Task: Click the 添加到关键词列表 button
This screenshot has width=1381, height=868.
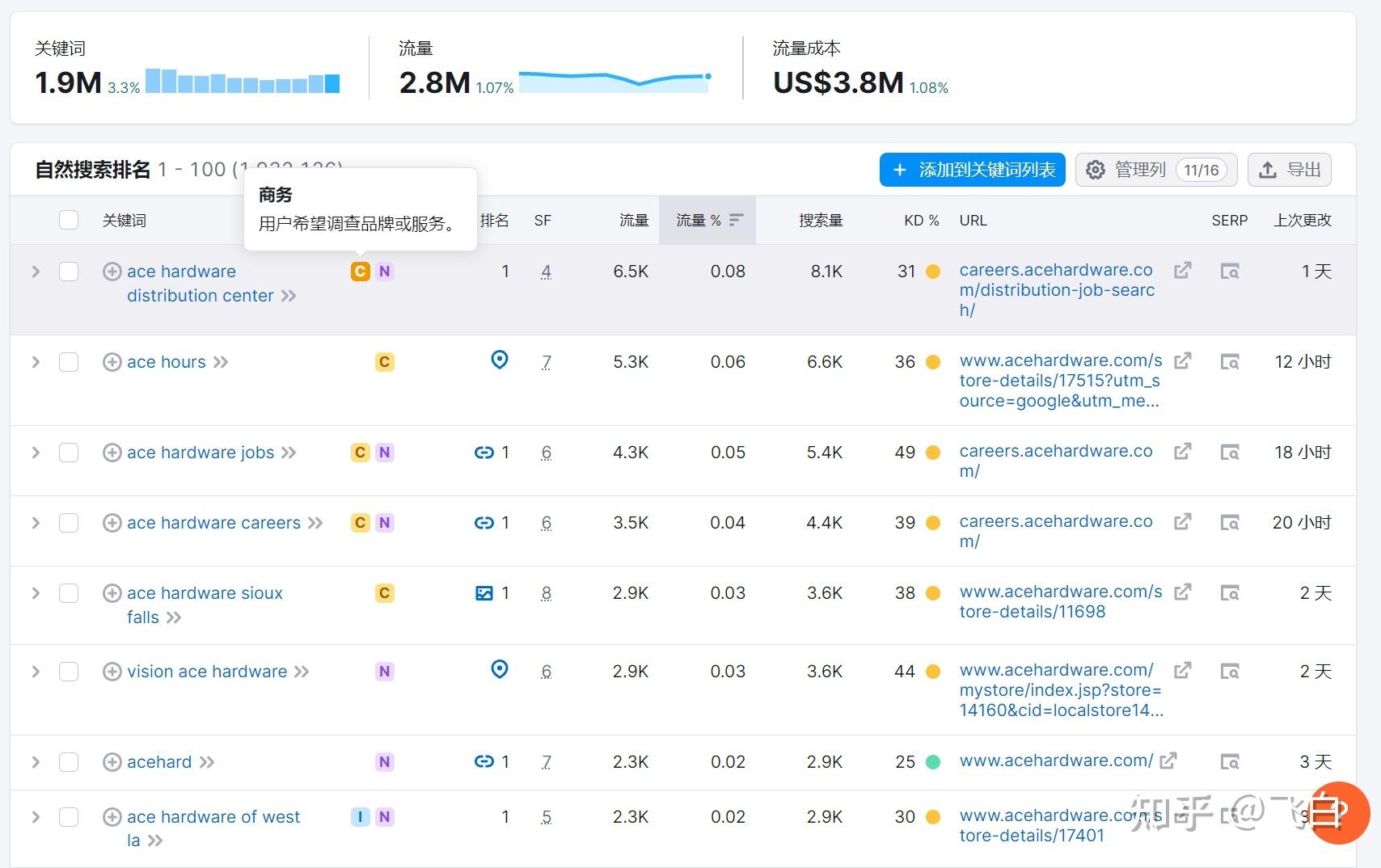Action: pyautogui.click(x=972, y=170)
